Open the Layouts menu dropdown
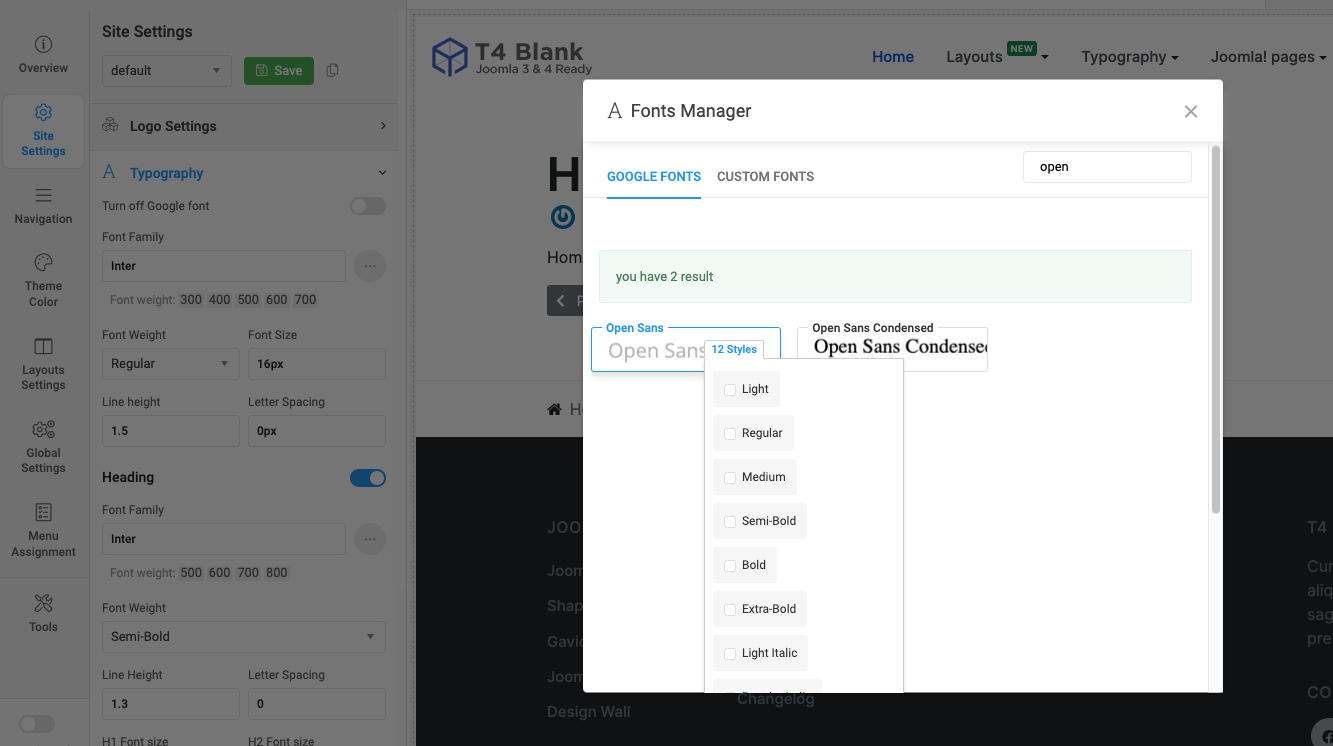1333x746 pixels. point(997,56)
